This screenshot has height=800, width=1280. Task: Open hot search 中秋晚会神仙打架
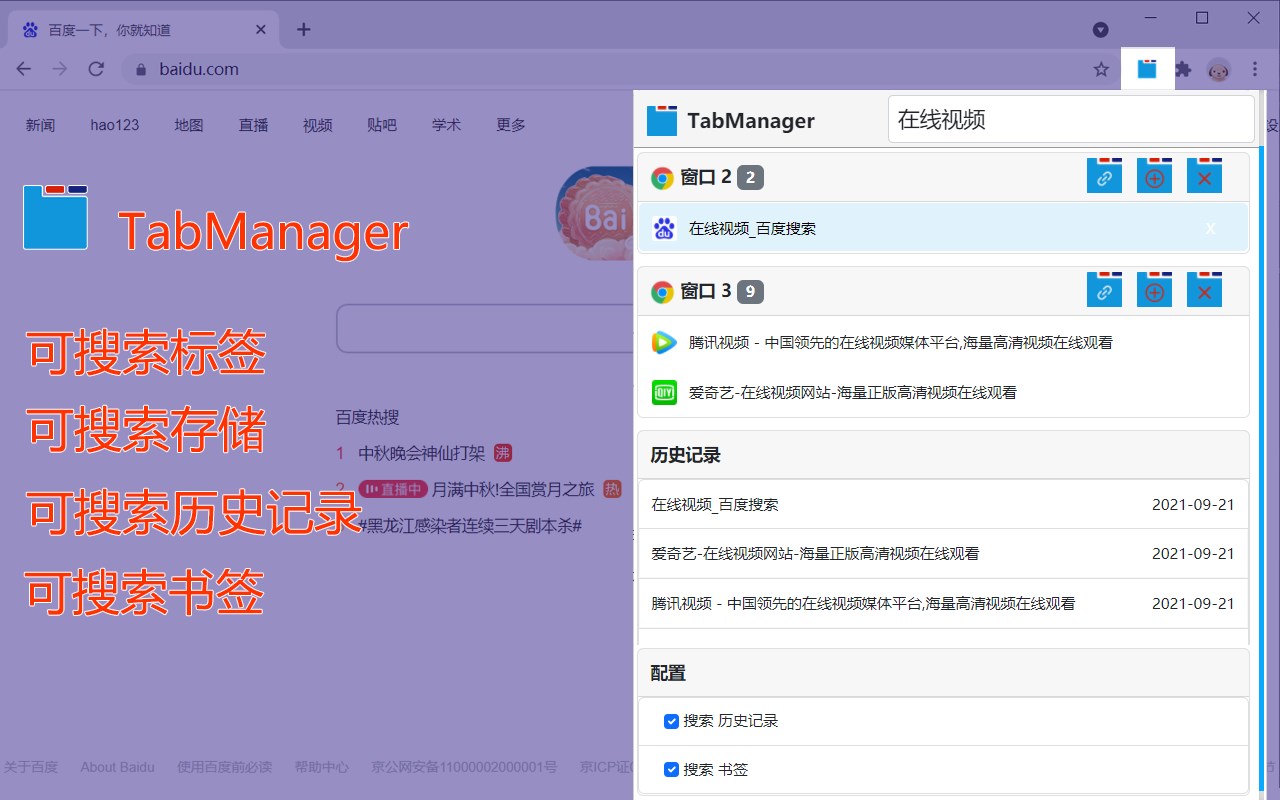coord(422,453)
